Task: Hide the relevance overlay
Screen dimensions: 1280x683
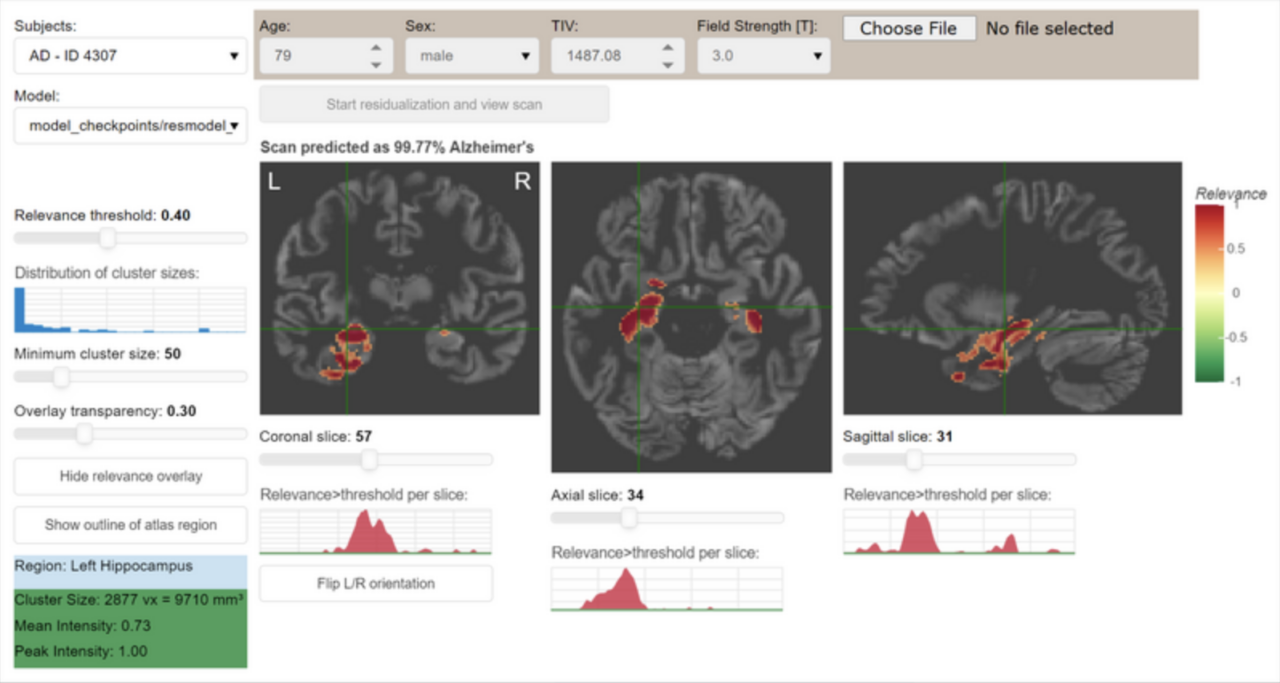Action: [x=129, y=476]
